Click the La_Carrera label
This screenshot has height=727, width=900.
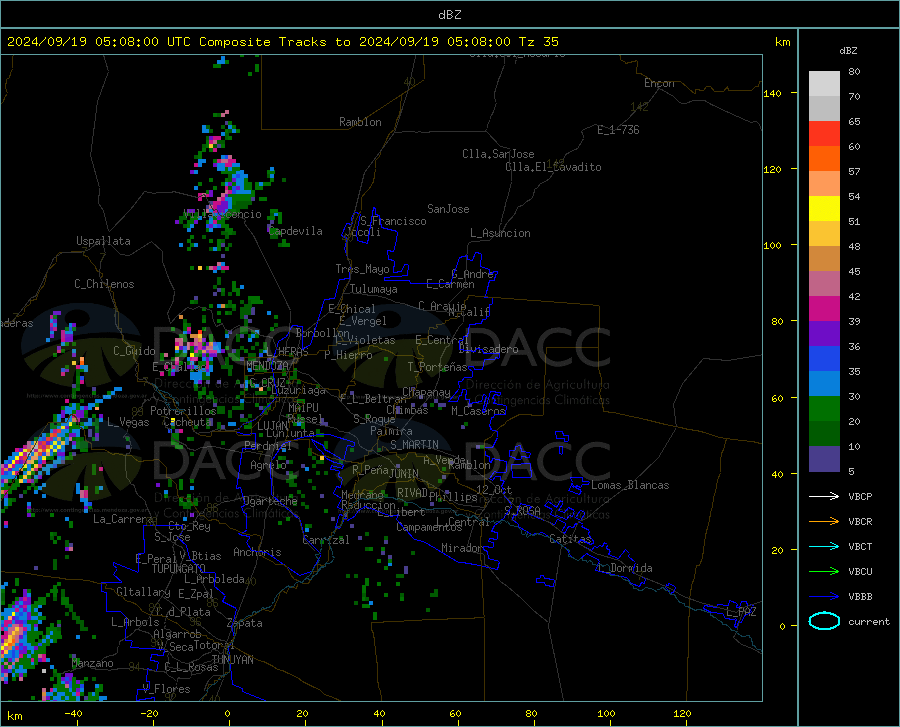[x=123, y=519]
